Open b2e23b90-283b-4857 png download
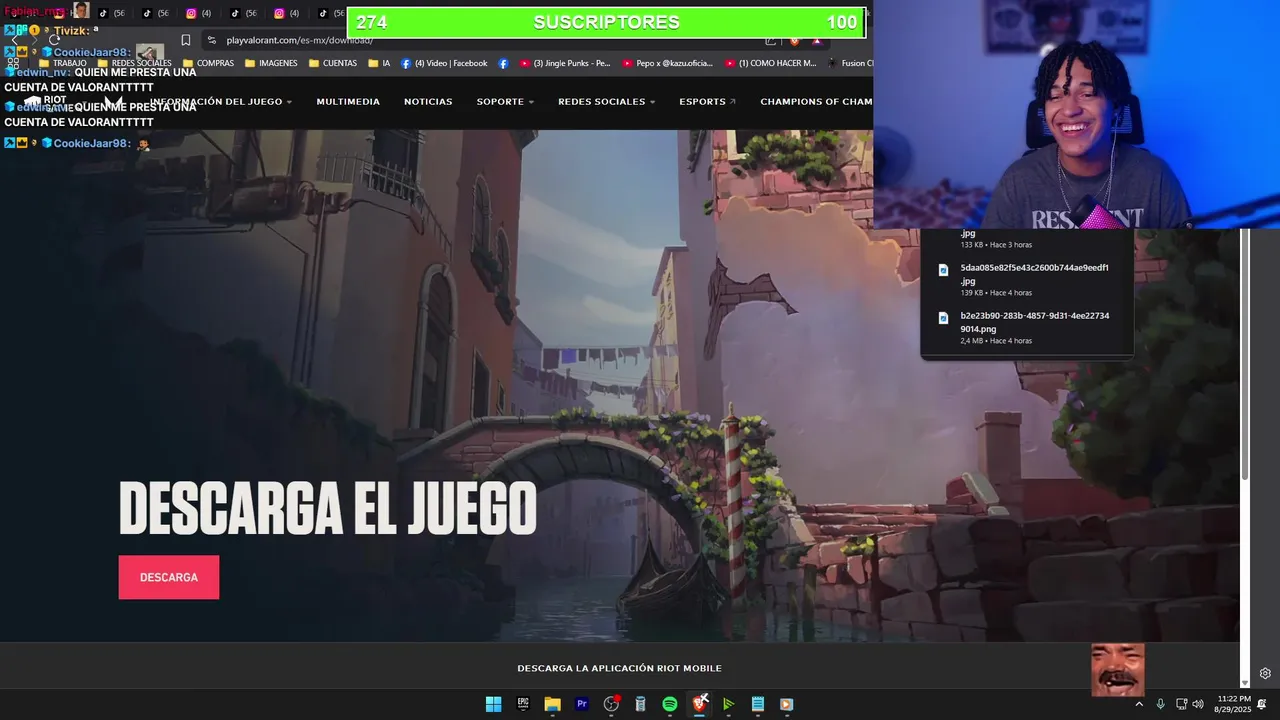1280x720 pixels. tap(1034, 322)
